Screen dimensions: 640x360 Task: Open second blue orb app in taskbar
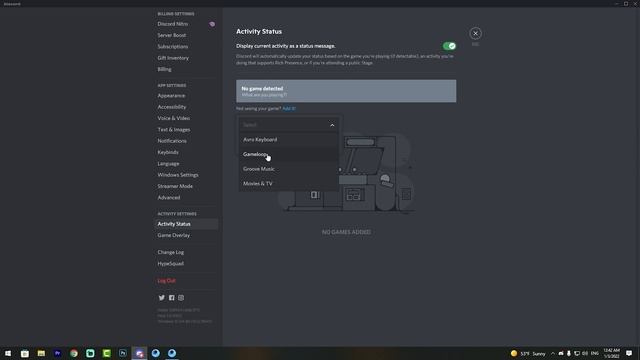pos(172,353)
